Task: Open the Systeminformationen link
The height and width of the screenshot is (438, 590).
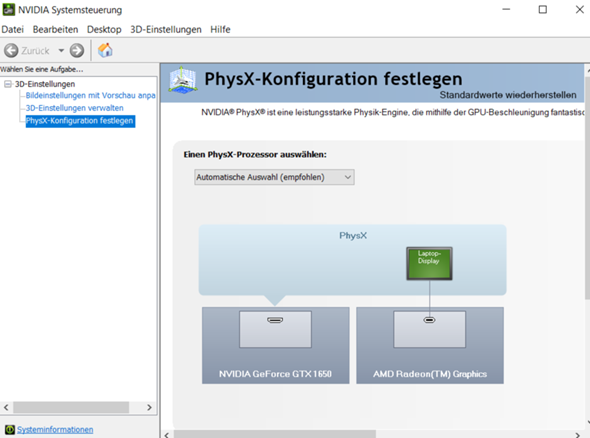Action: point(55,429)
